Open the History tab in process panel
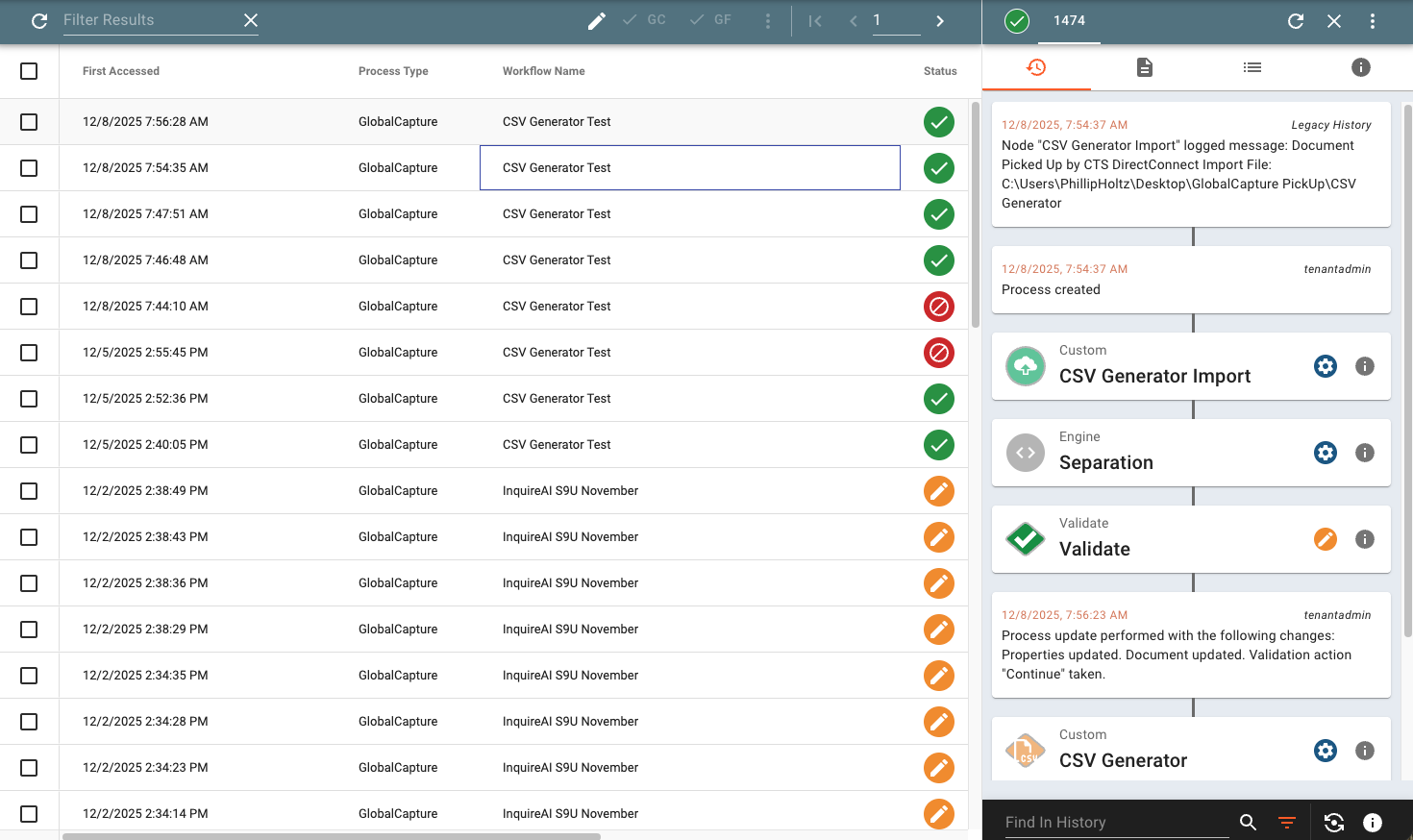1413x840 pixels. point(1035,67)
